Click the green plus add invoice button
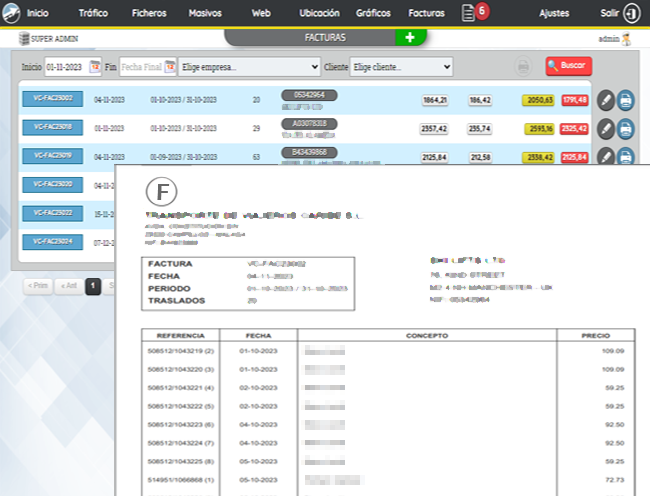 click(x=410, y=37)
